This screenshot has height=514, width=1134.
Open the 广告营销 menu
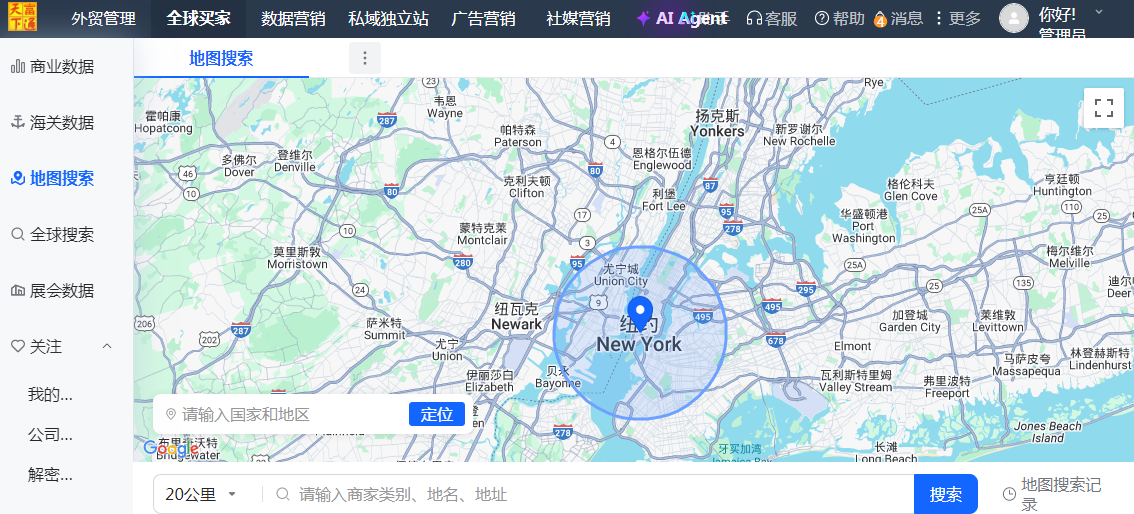click(x=483, y=19)
